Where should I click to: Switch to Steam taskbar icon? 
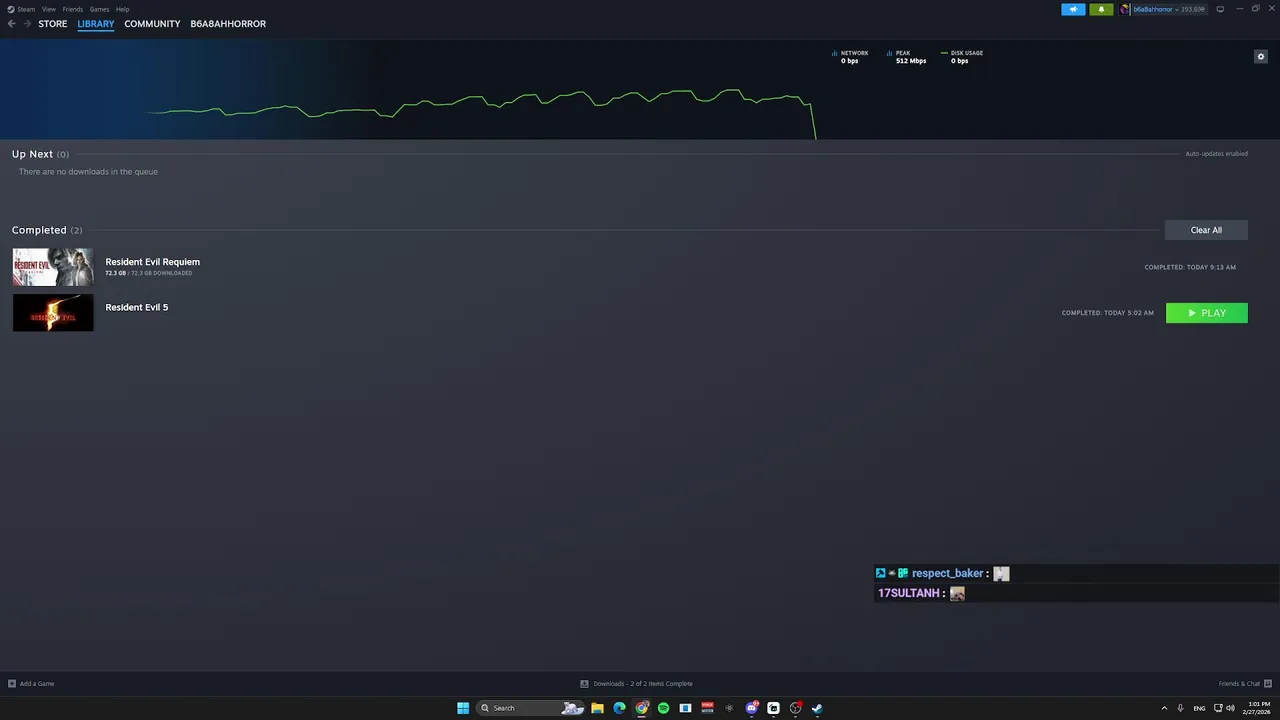pyautogui.click(x=817, y=708)
